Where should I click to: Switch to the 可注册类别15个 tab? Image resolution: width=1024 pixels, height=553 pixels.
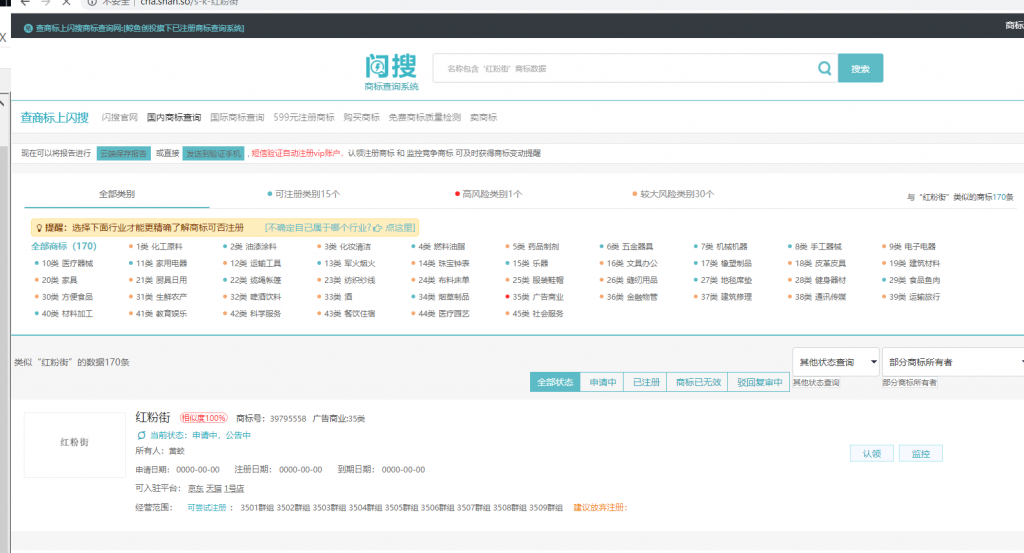(x=304, y=194)
